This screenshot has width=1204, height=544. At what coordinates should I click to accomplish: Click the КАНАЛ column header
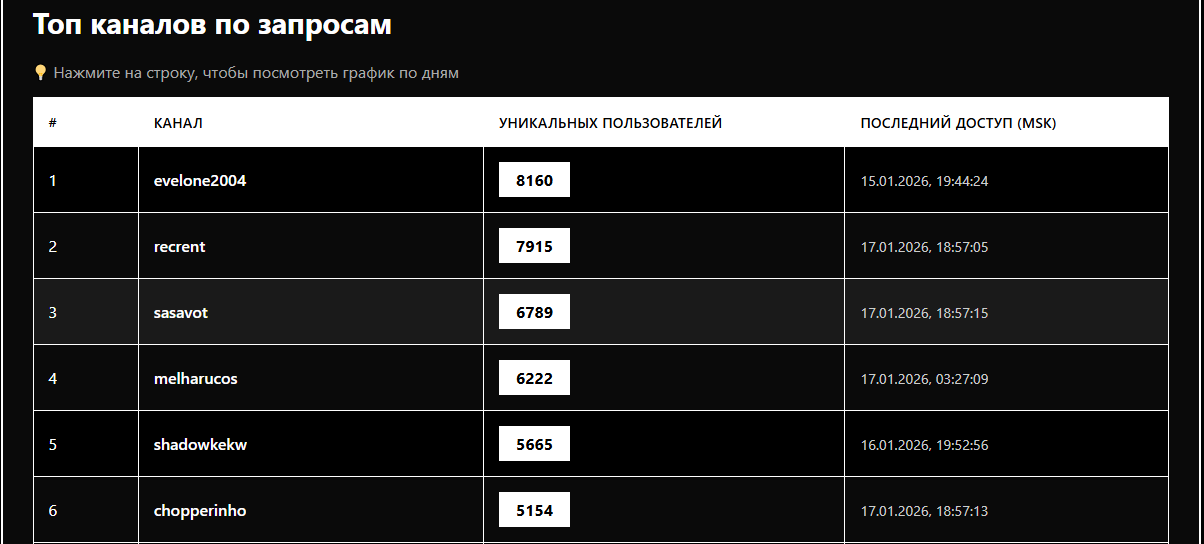point(178,123)
